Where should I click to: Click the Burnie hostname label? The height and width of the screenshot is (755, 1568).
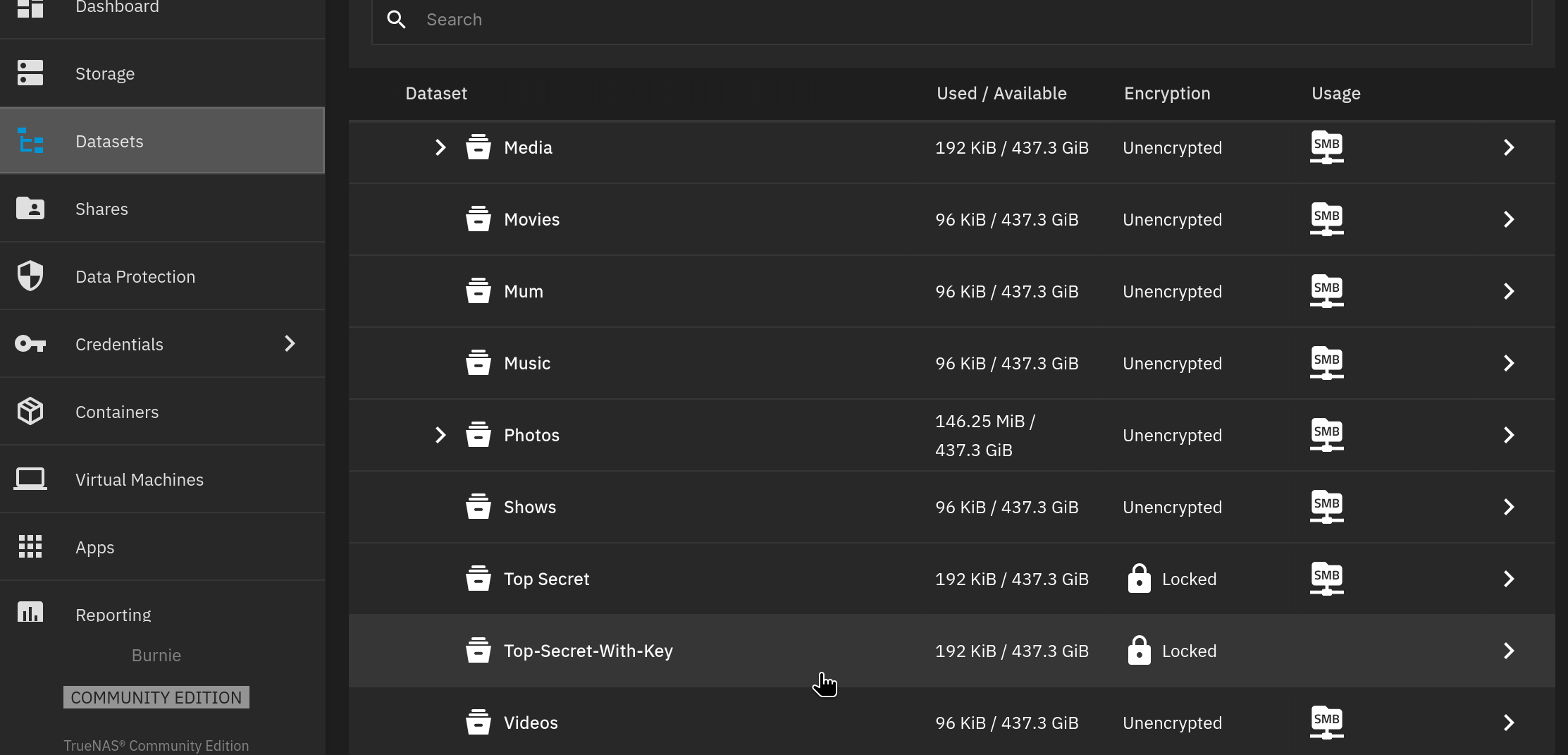pyautogui.click(x=156, y=655)
